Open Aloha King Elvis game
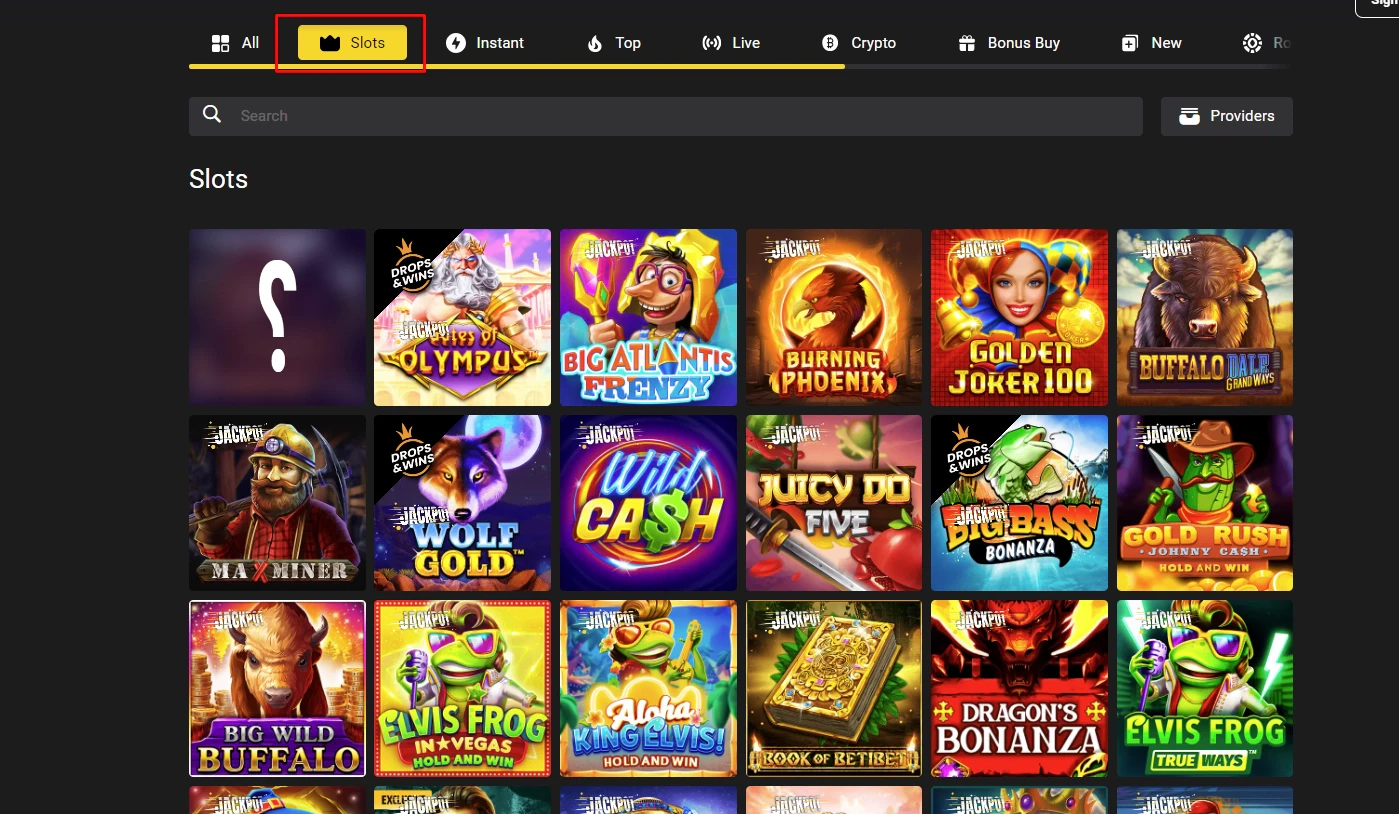The width and height of the screenshot is (1399, 814). click(648, 688)
